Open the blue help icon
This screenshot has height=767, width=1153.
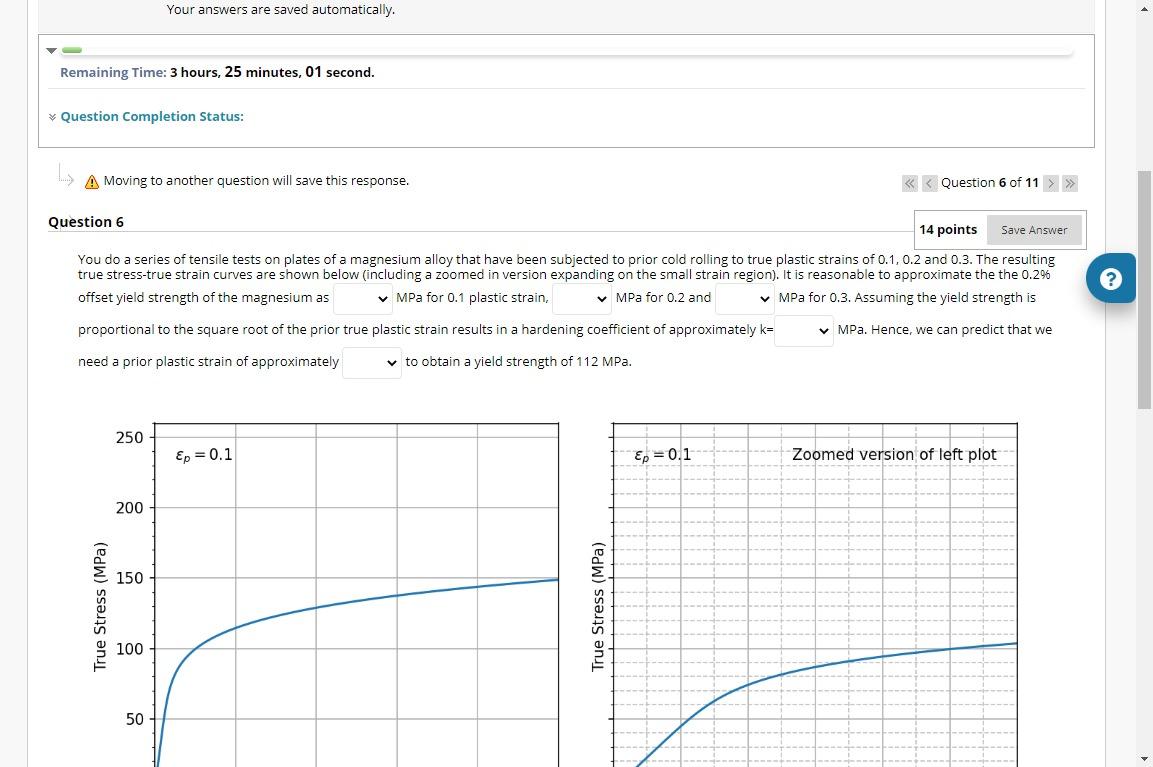(1111, 278)
